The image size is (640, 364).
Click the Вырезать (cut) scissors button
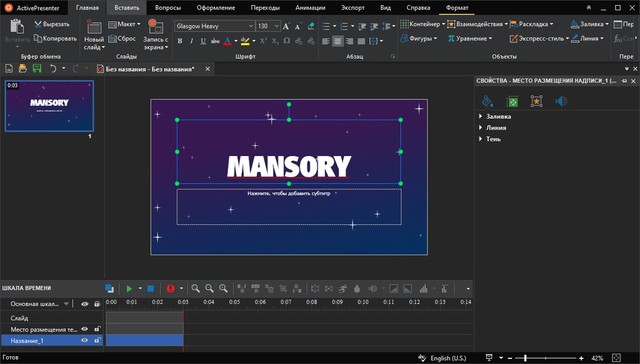pos(52,24)
